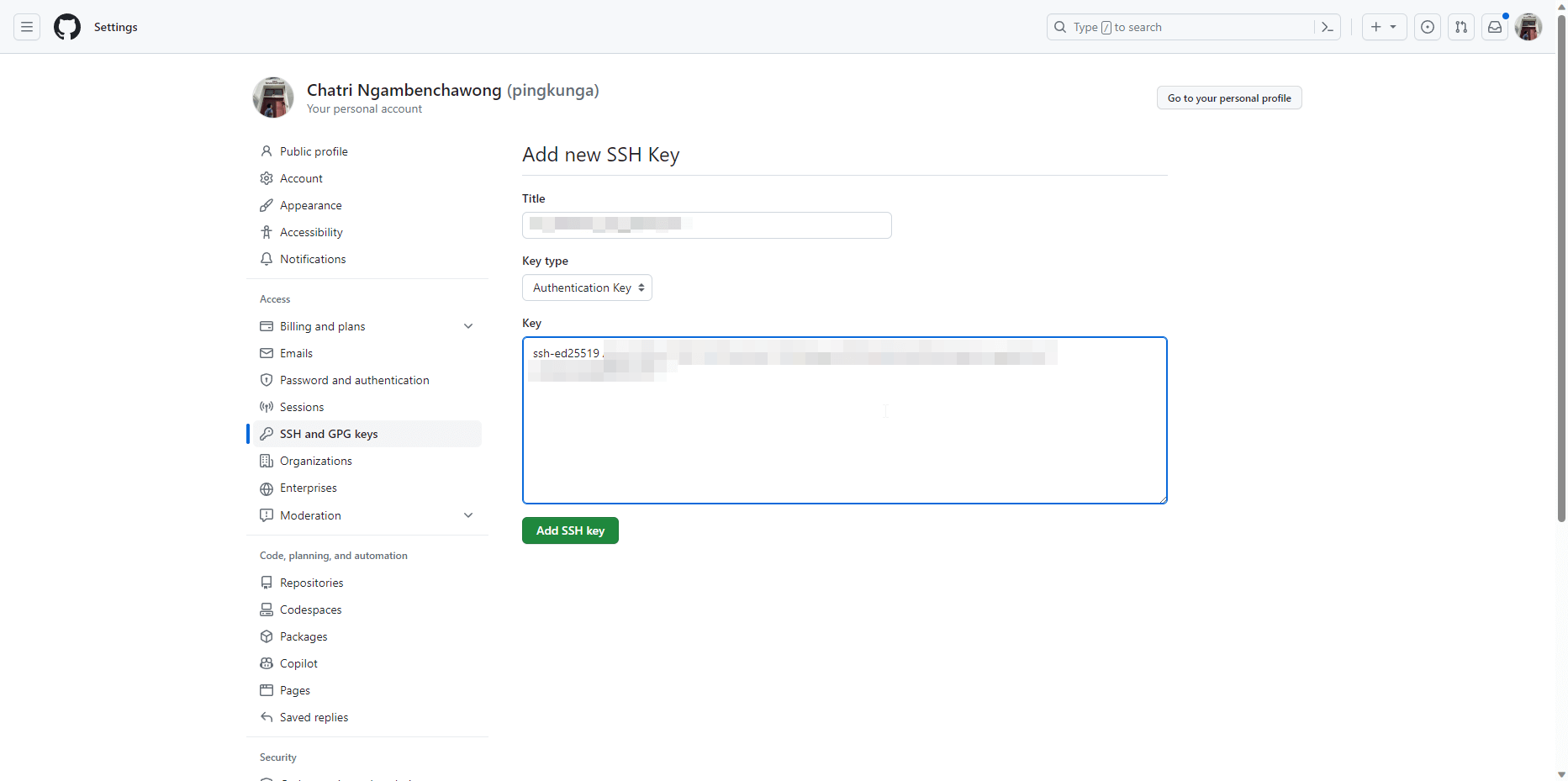Select SSH and GPG keys menu item
The width and height of the screenshot is (1568, 781).
coord(328,433)
